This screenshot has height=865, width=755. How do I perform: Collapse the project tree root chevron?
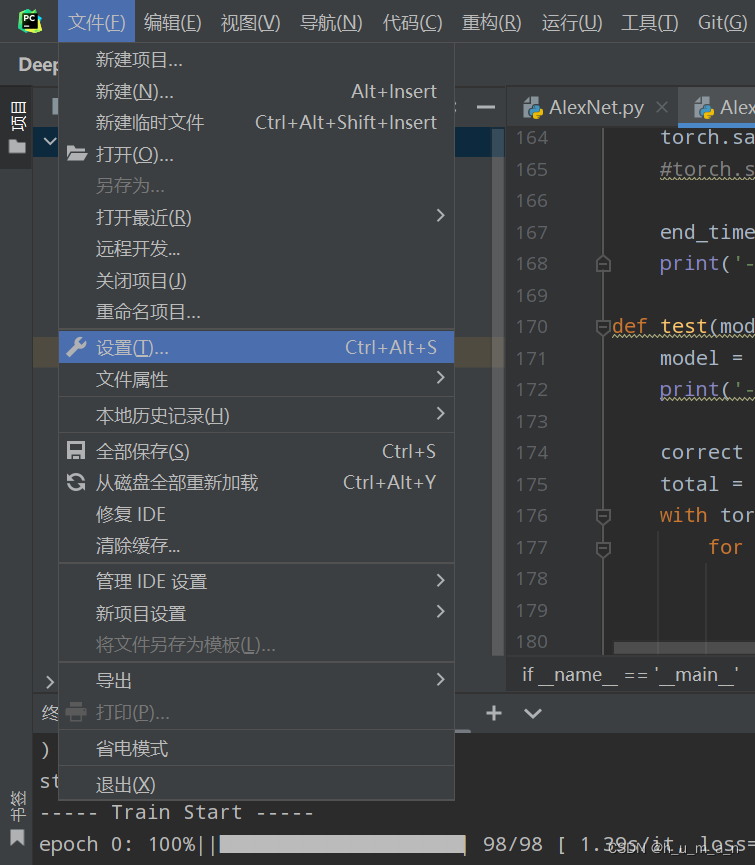(50, 141)
